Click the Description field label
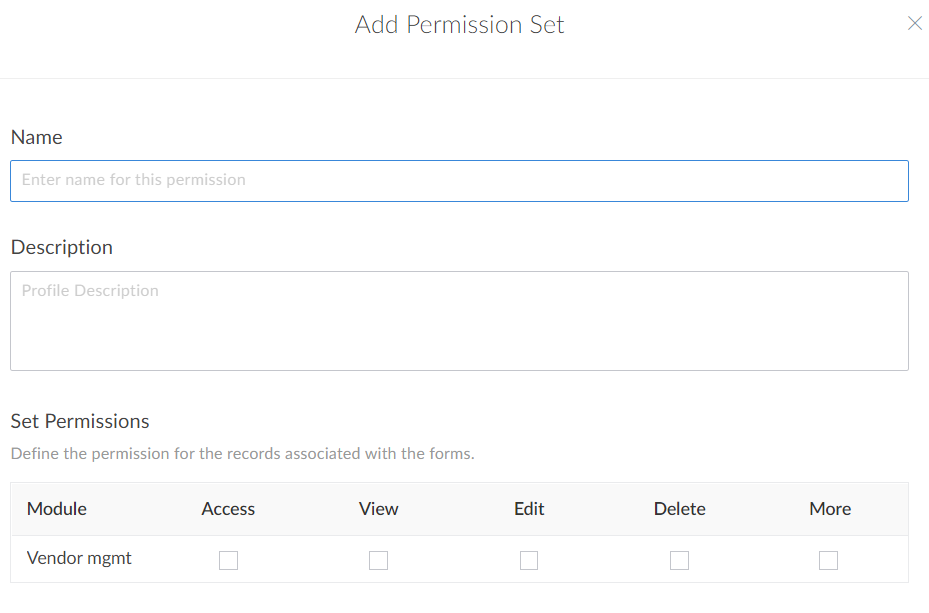Viewport: 929px width, 613px height. 62,248
